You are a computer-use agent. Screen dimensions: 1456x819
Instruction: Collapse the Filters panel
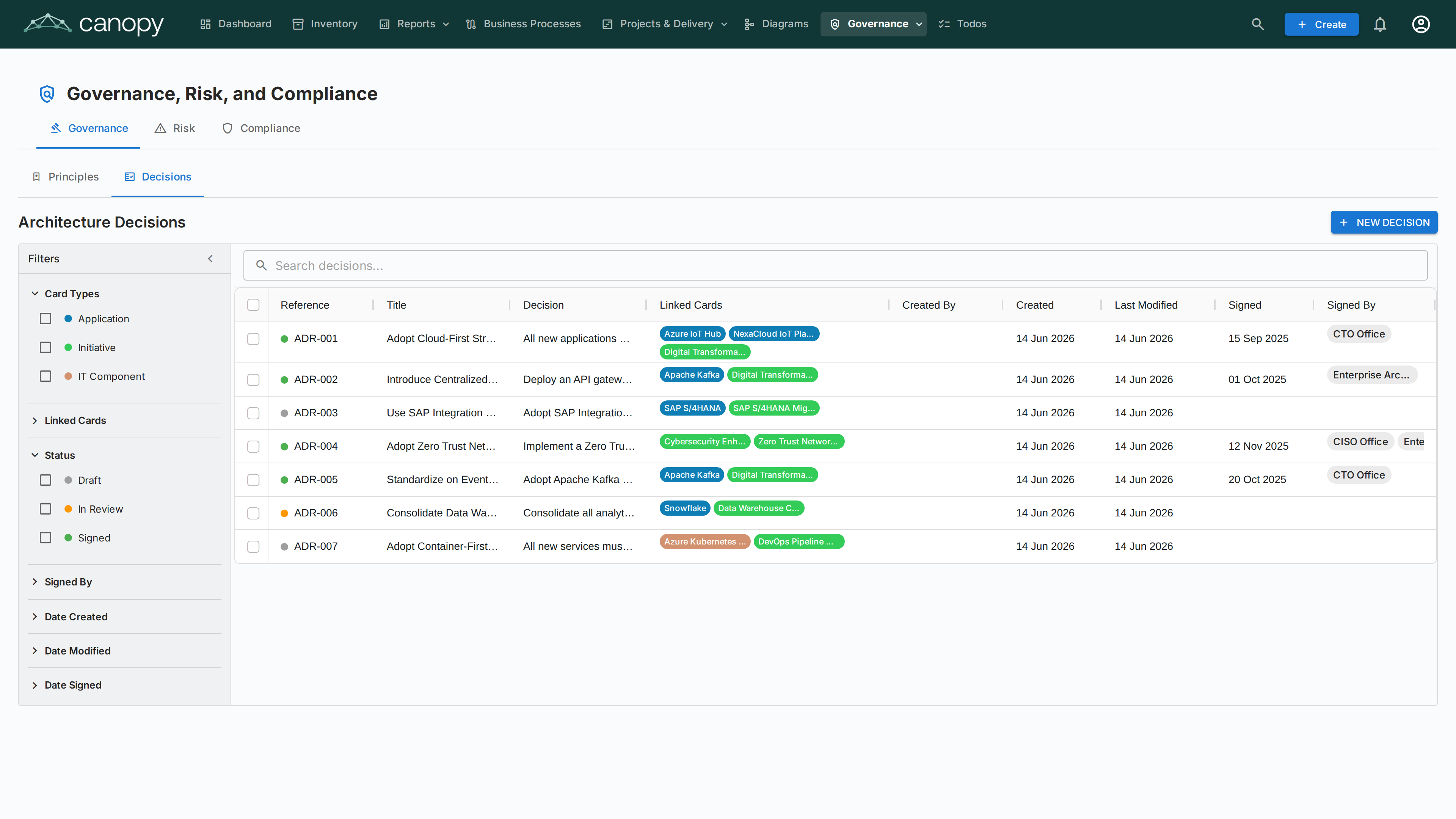[x=210, y=259]
